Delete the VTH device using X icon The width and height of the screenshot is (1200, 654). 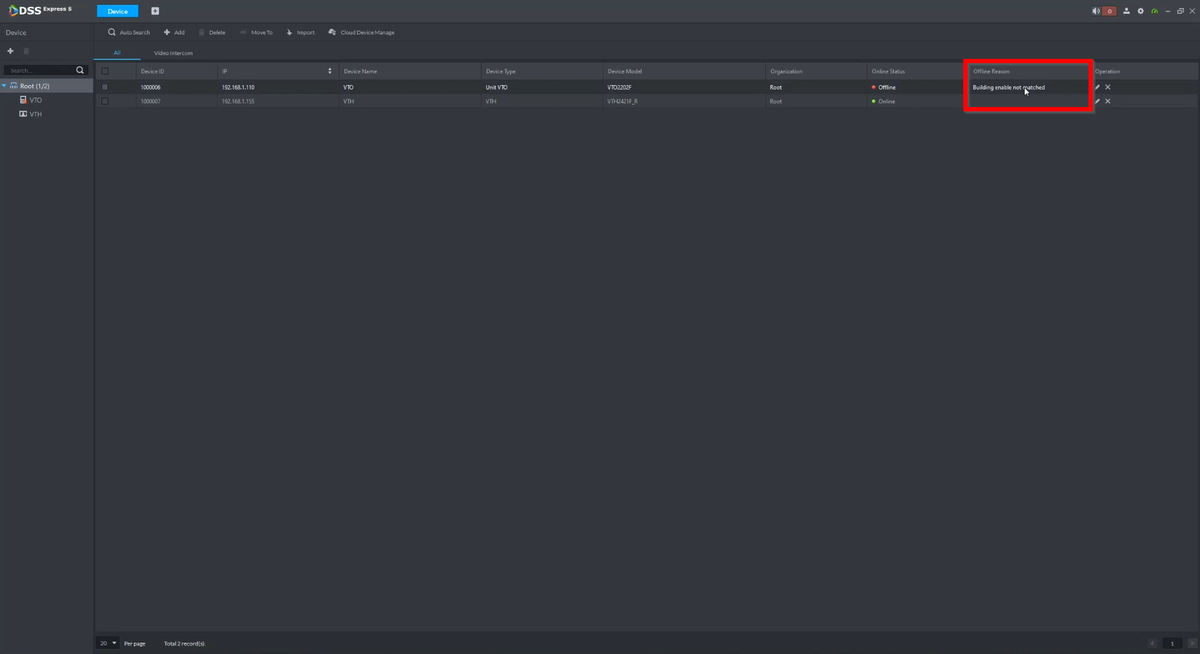coord(1108,101)
